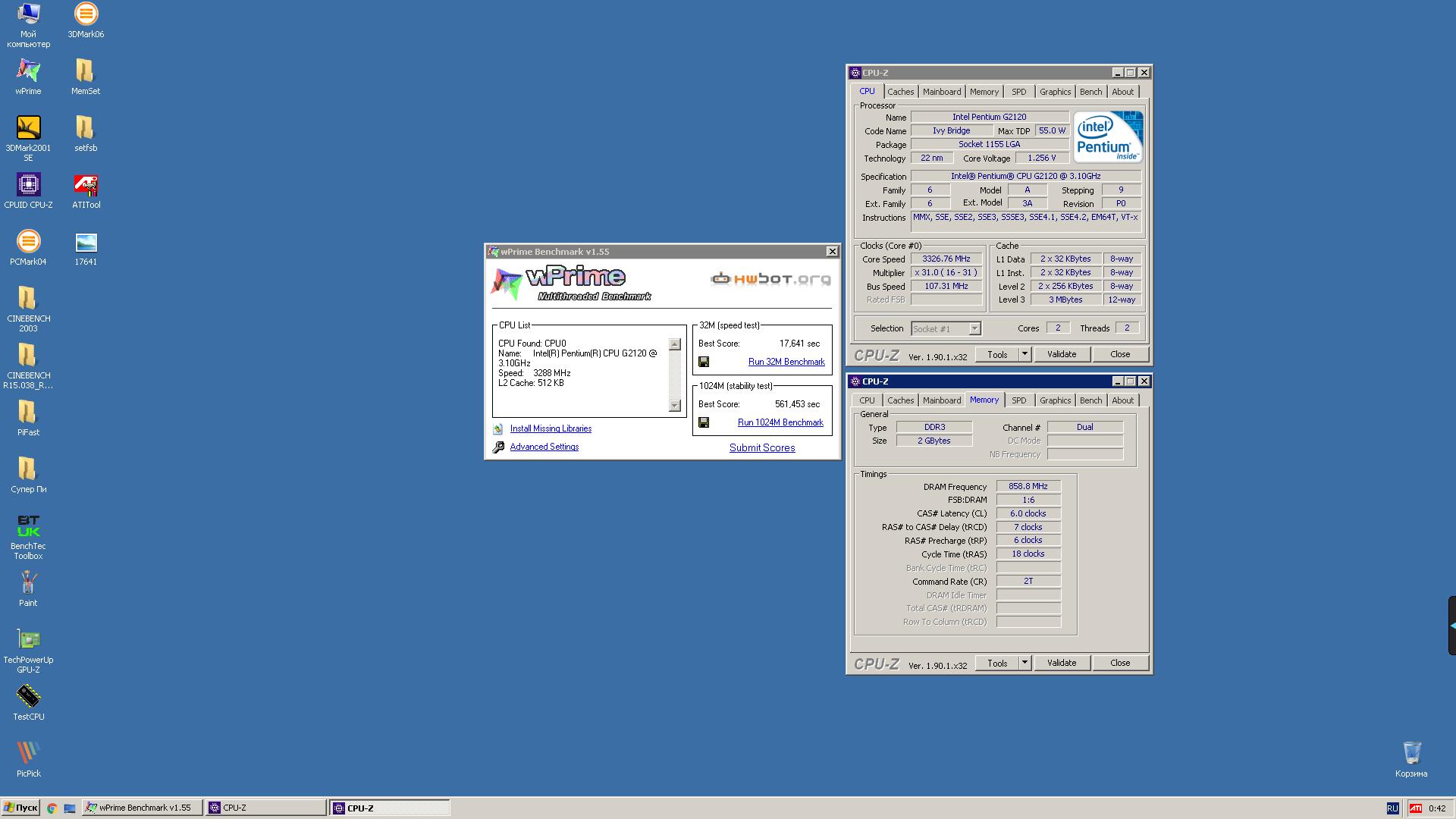The image size is (1456, 819).
Task: Open CPU tab in bottom CPU-Z window
Action: [x=867, y=400]
